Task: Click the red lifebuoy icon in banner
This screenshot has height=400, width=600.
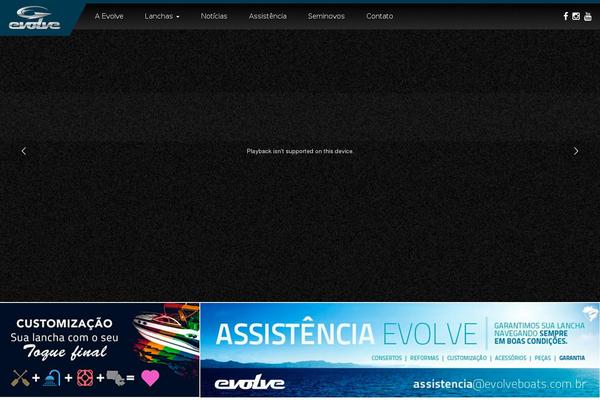Action: tap(85, 378)
